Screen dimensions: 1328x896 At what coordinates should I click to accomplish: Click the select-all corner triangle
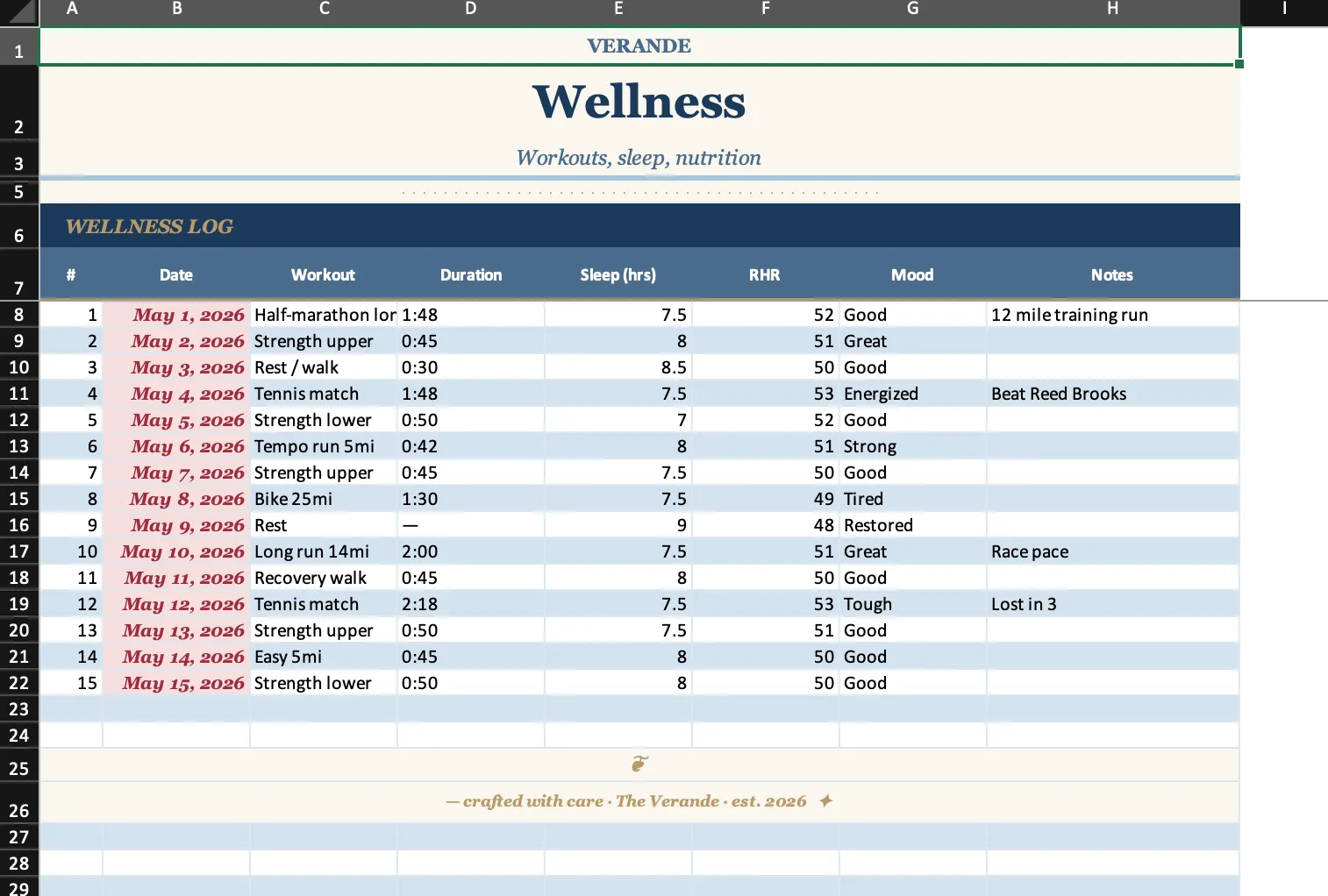click(x=19, y=11)
